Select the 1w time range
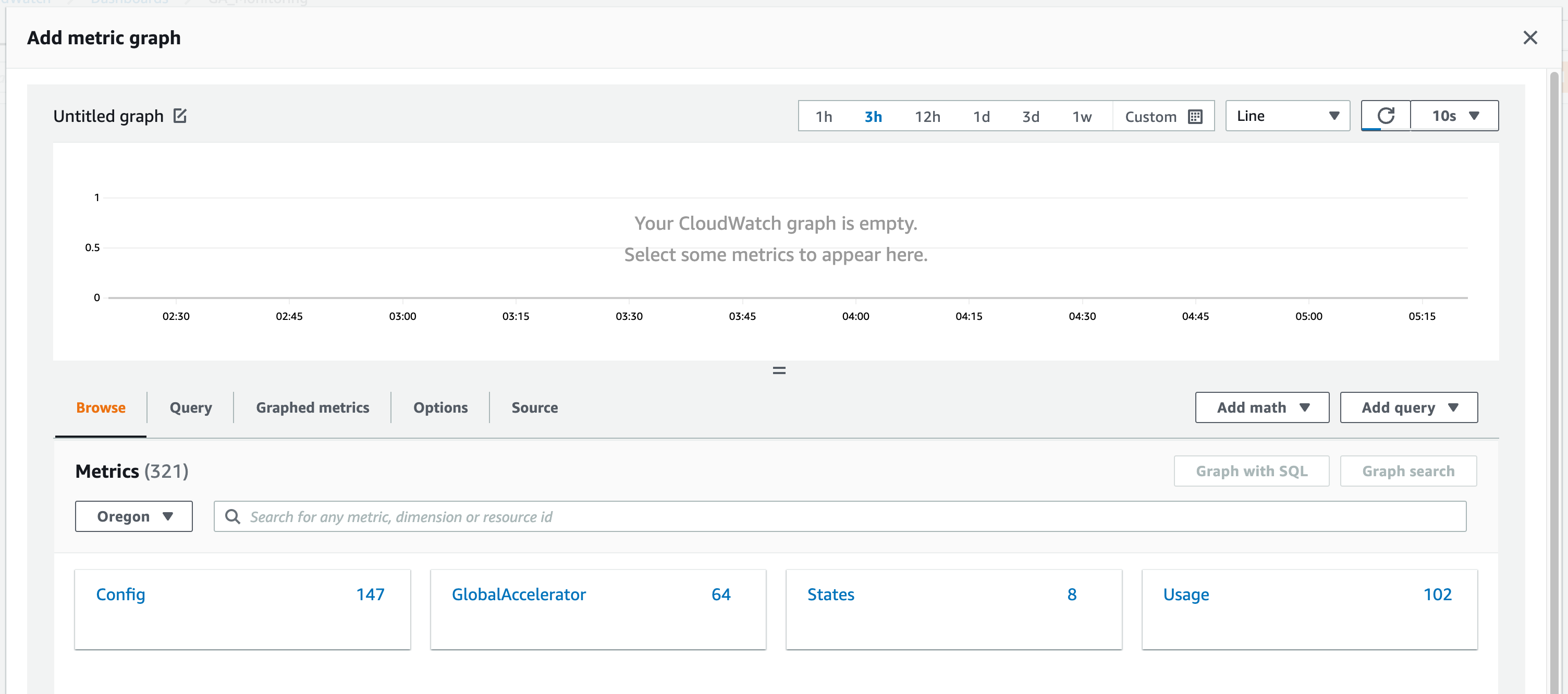Viewport: 1568px width, 694px height. coord(1082,116)
